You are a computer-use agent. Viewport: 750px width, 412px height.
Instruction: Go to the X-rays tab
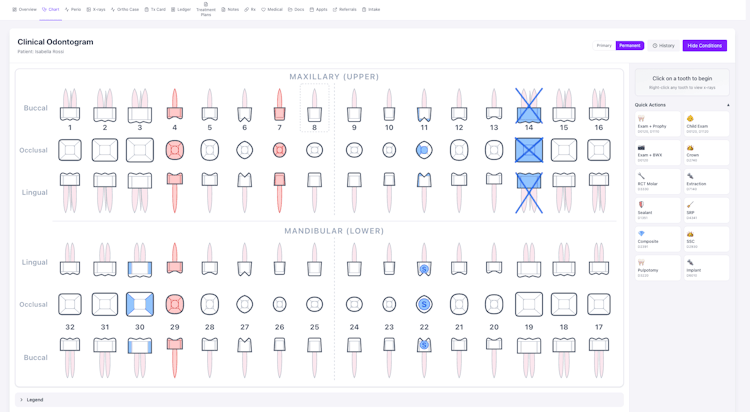point(96,9)
